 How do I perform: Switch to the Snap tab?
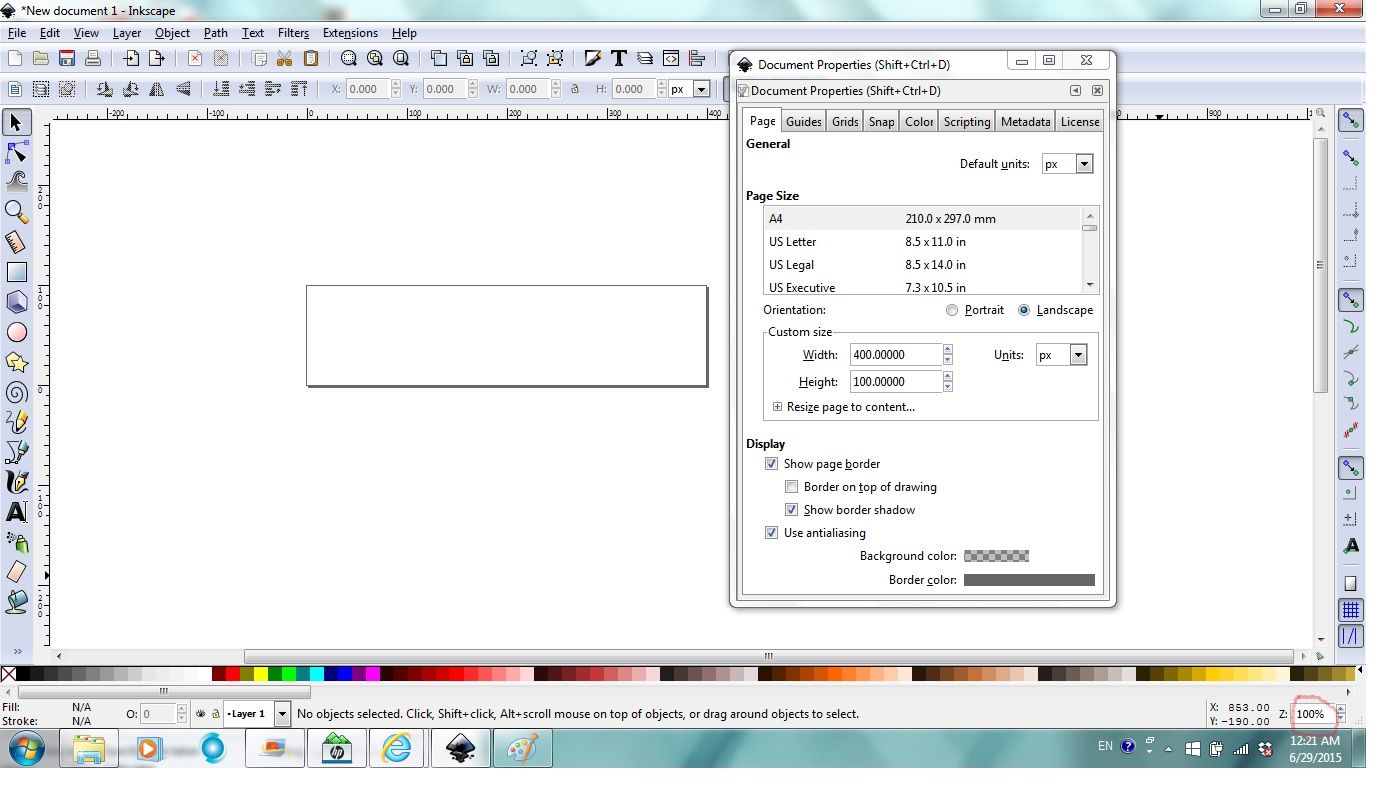[x=881, y=122]
